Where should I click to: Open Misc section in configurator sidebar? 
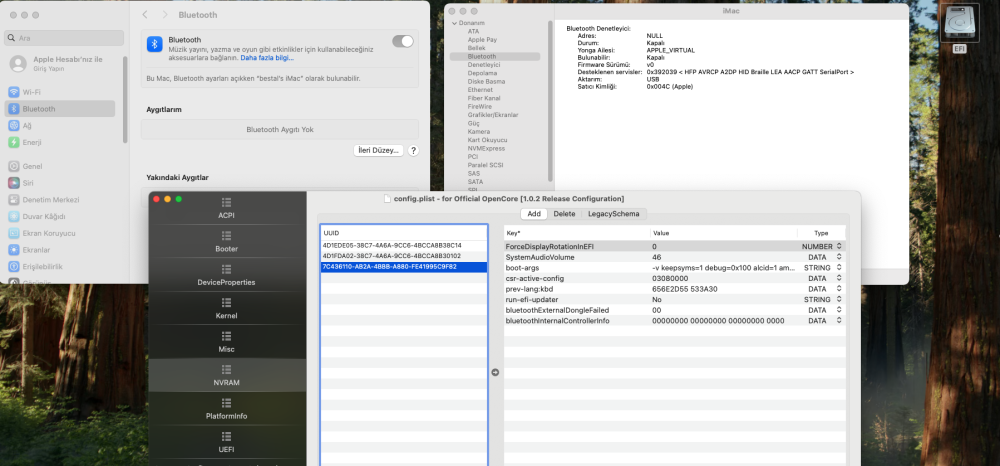pyautogui.click(x=226, y=342)
